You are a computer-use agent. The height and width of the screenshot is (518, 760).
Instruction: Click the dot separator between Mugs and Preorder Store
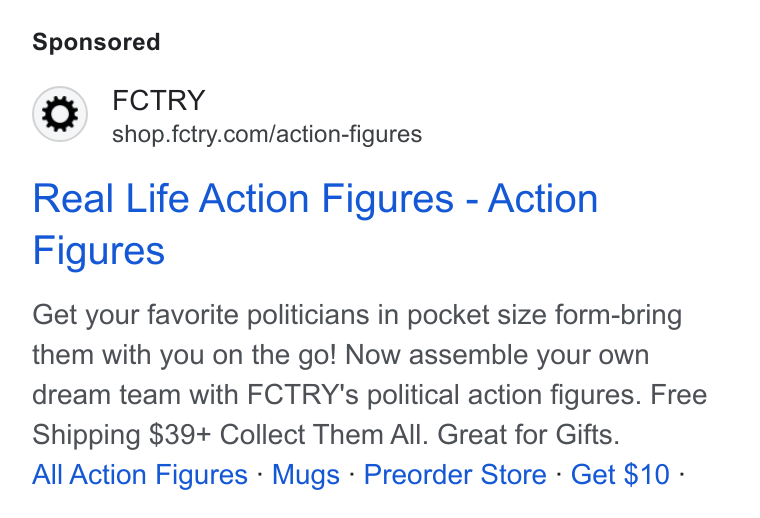point(352,474)
